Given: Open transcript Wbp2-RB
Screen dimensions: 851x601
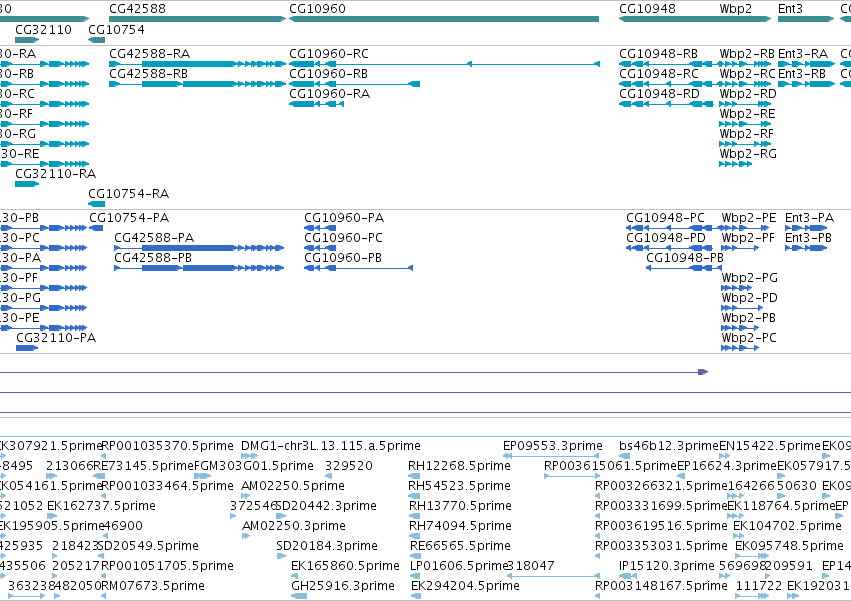Looking at the screenshot, I should click(x=747, y=54).
